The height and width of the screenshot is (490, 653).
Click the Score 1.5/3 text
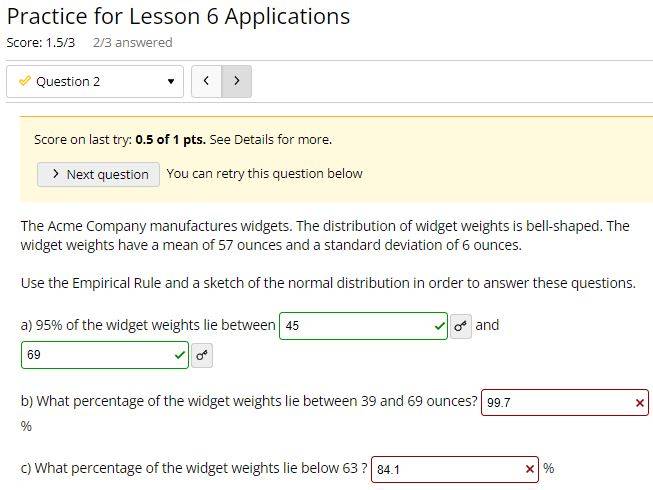pos(41,42)
